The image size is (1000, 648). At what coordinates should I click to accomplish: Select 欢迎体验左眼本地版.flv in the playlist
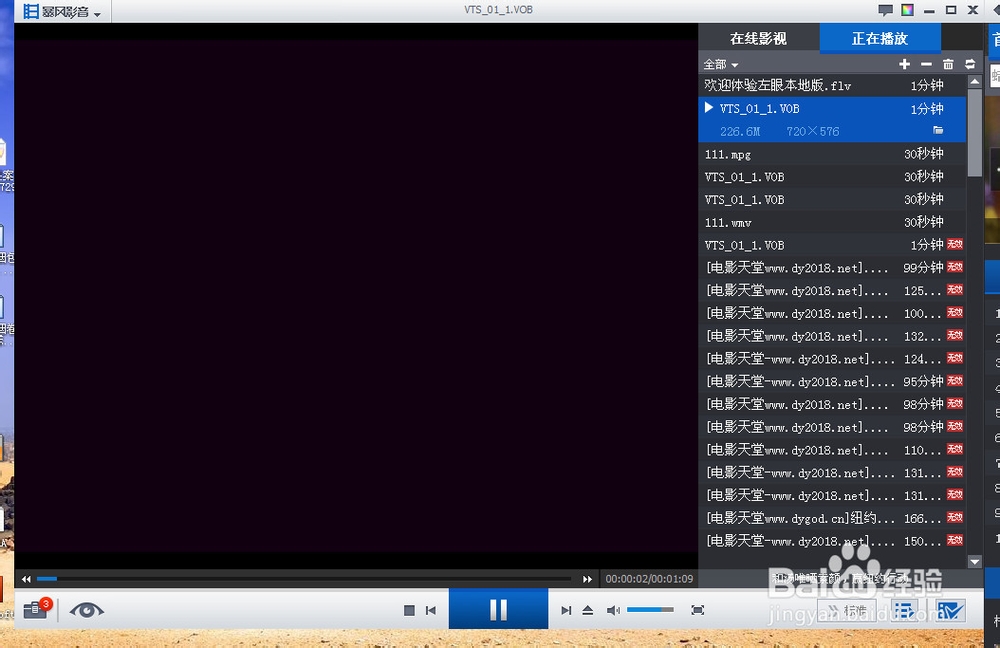pos(832,85)
